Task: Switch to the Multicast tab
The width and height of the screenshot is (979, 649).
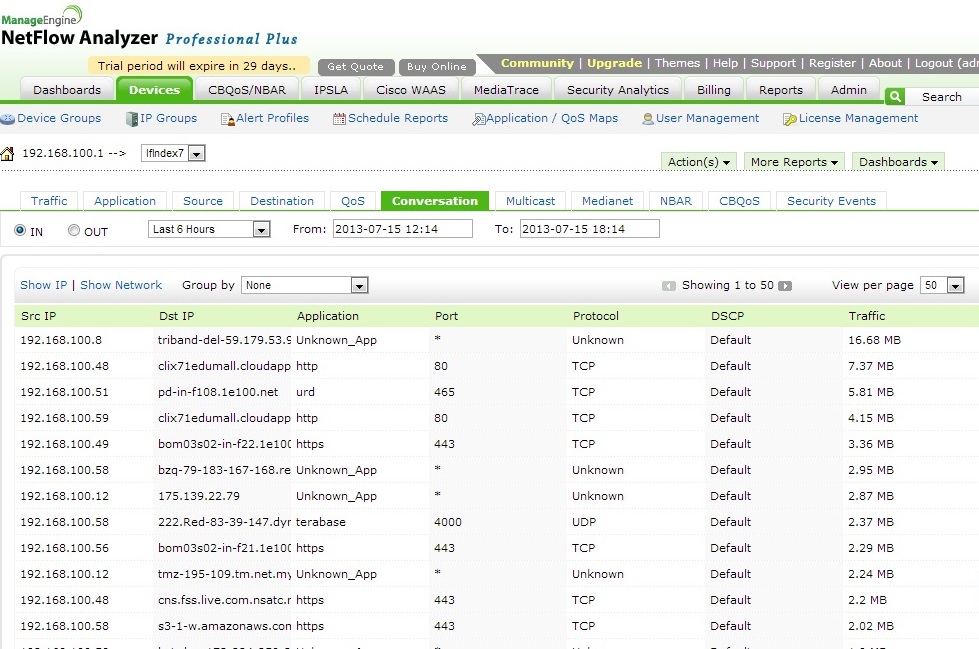Action: (530, 200)
